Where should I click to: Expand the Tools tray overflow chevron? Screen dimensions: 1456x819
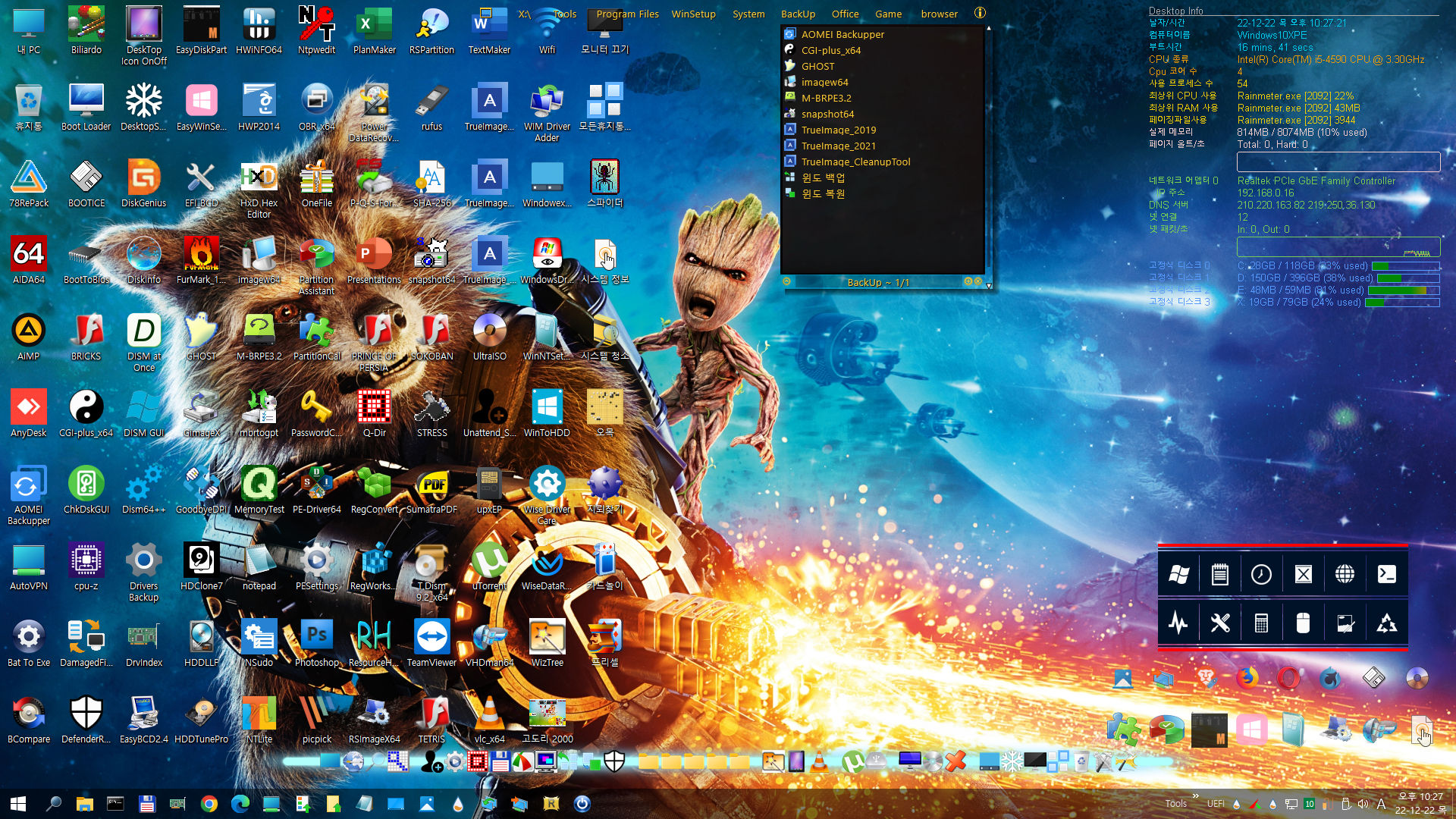[x=1196, y=795]
